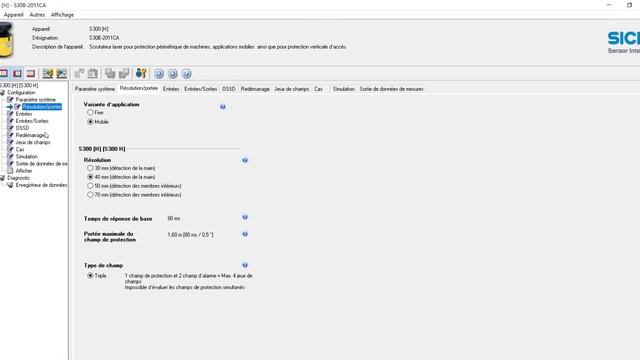Open help for Portée maximale du champ
This screenshot has height=360, width=640.
click(x=245, y=234)
